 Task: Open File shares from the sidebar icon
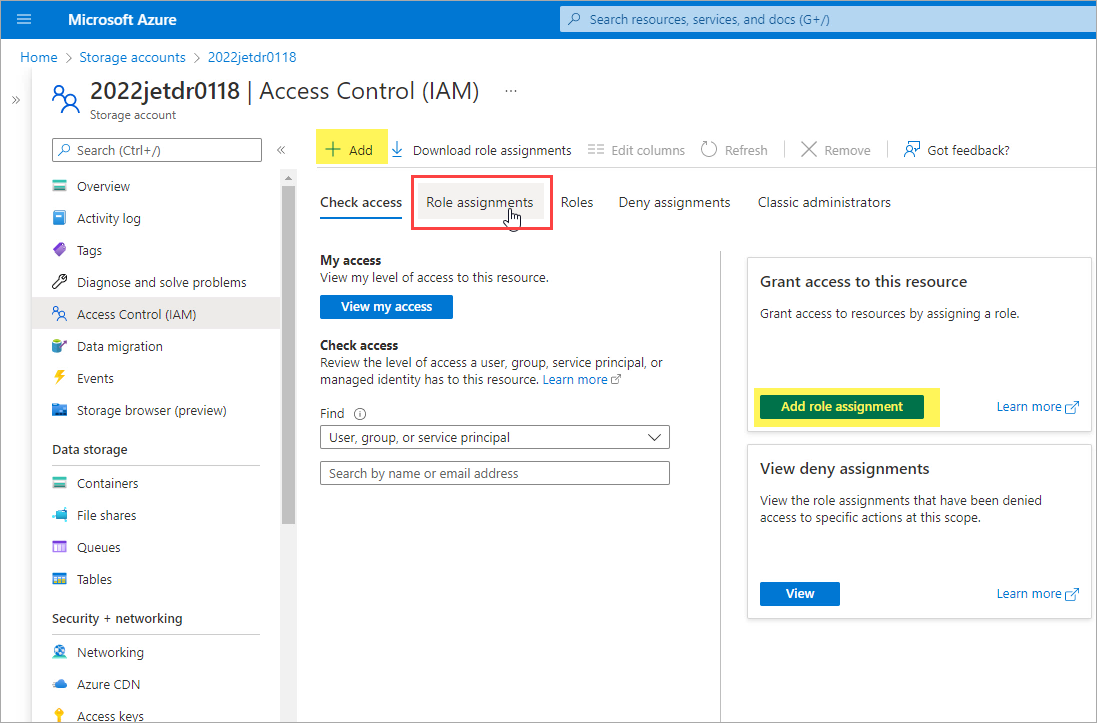click(x=60, y=515)
